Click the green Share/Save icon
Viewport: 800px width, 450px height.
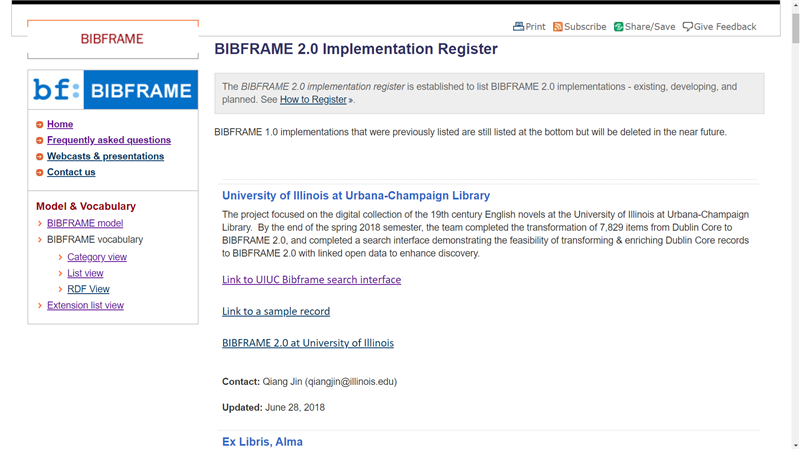tap(619, 27)
